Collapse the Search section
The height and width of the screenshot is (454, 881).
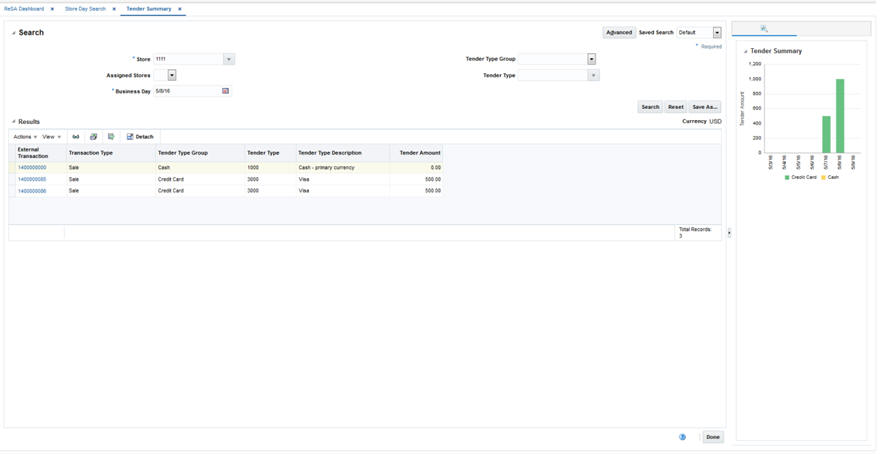(x=13, y=33)
